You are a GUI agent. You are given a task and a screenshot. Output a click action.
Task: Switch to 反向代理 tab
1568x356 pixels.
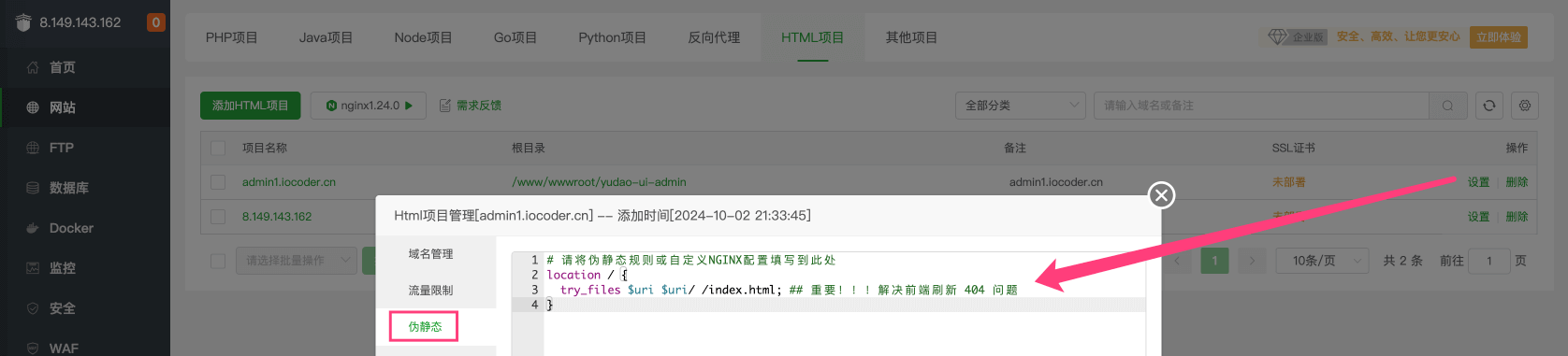[714, 37]
